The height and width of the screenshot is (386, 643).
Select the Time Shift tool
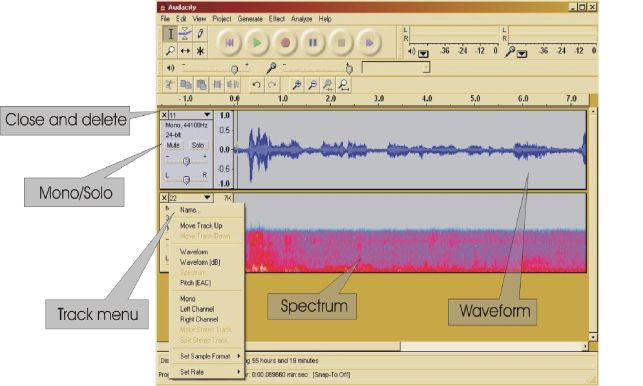point(185,51)
